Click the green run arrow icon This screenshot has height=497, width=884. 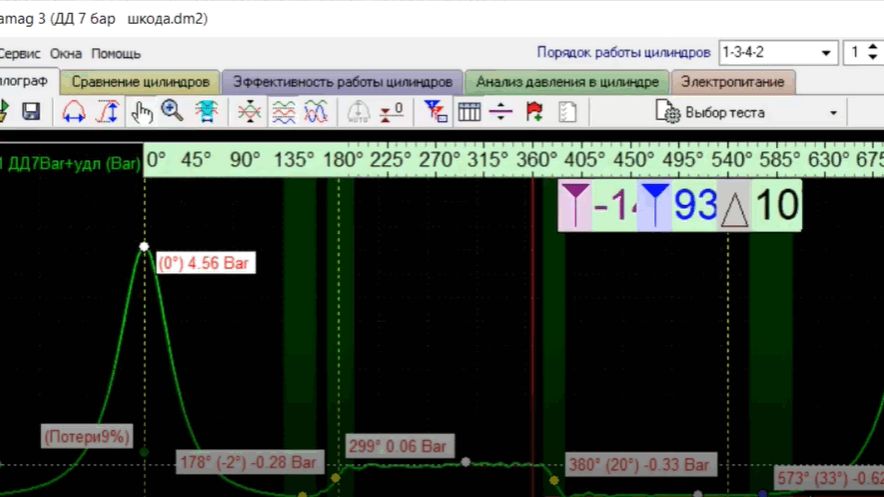point(3,111)
